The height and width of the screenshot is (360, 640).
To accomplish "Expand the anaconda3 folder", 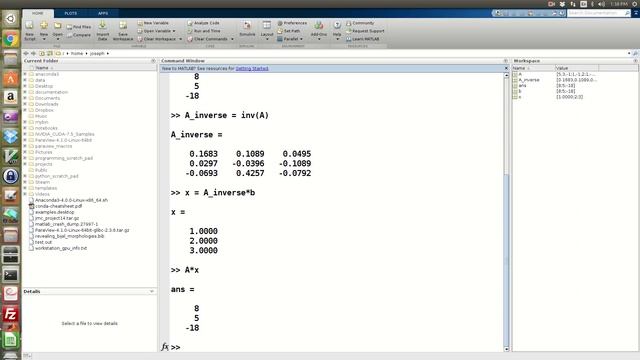I will (25, 74).
